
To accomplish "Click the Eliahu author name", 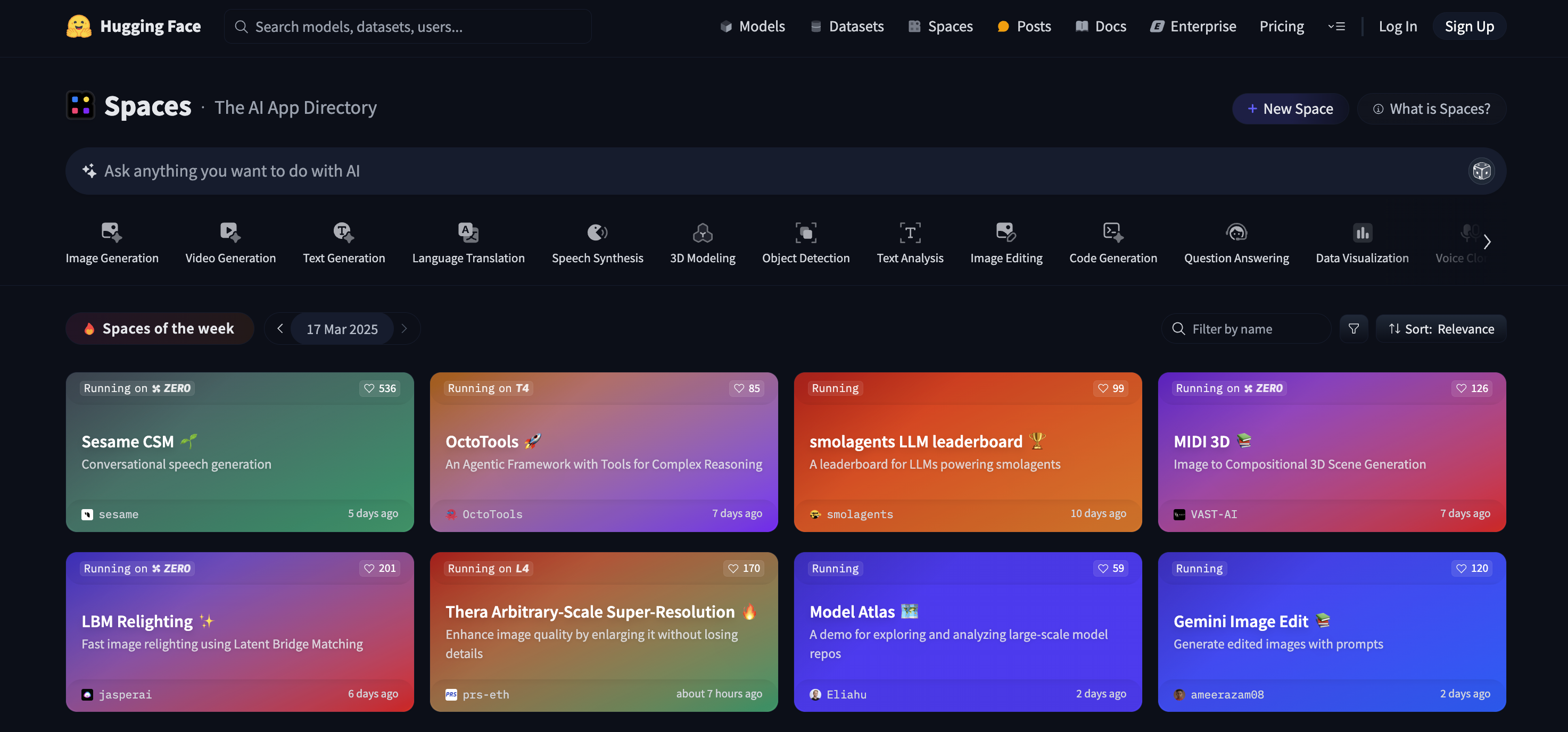I will click(x=846, y=694).
